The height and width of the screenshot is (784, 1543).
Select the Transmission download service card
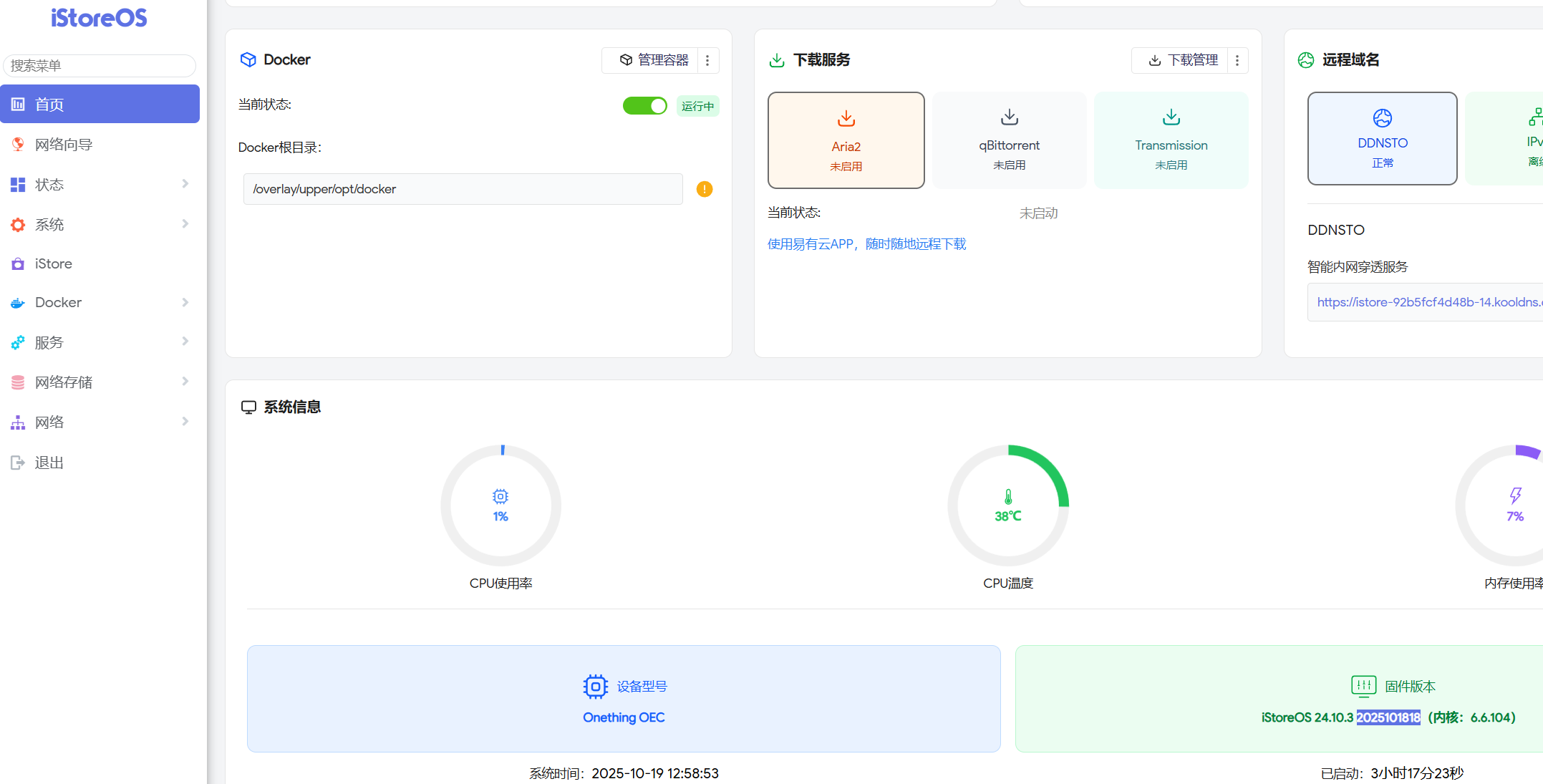tap(1171, 140)
